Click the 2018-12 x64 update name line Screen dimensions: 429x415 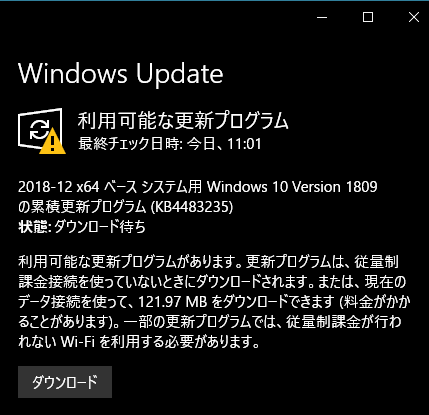tap(198, 187)
